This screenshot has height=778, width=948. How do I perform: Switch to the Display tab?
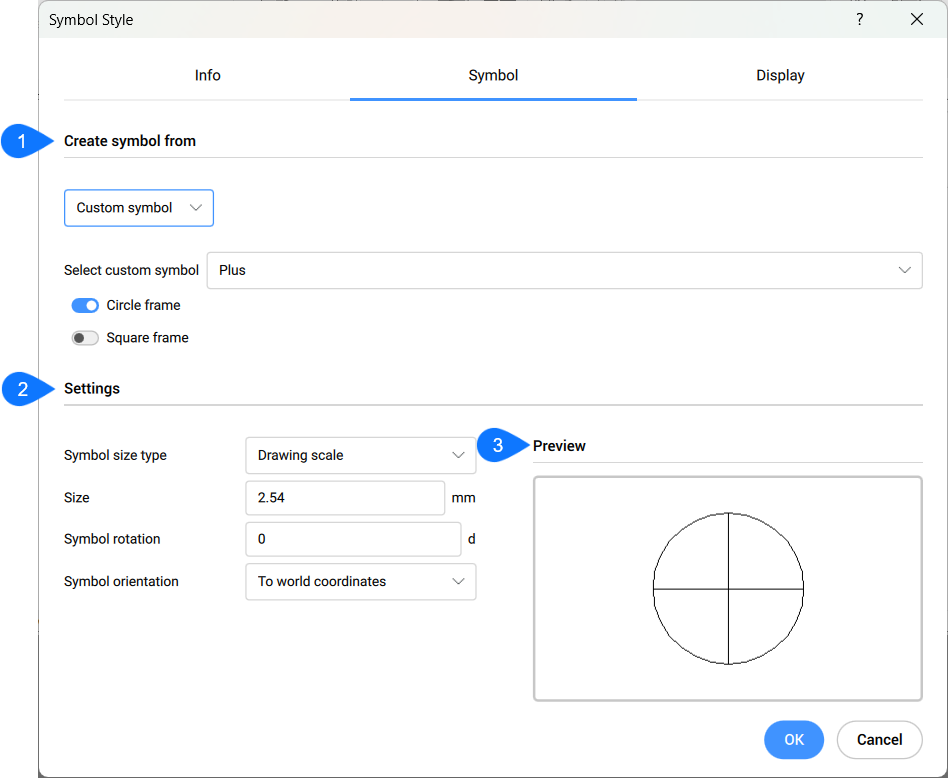pyautogui.click(x=780, y=76)
